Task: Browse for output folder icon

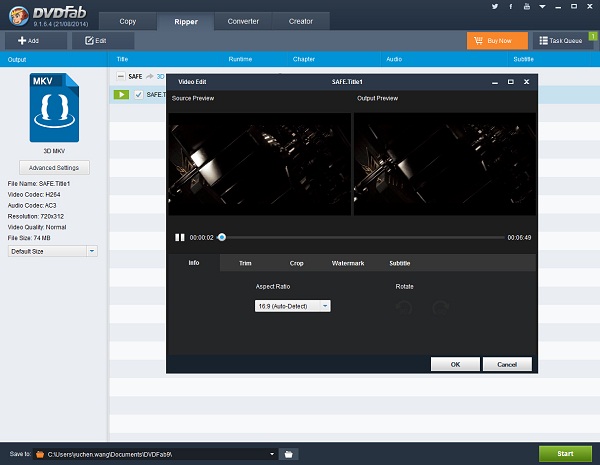Action: click(x=289, y=454)
